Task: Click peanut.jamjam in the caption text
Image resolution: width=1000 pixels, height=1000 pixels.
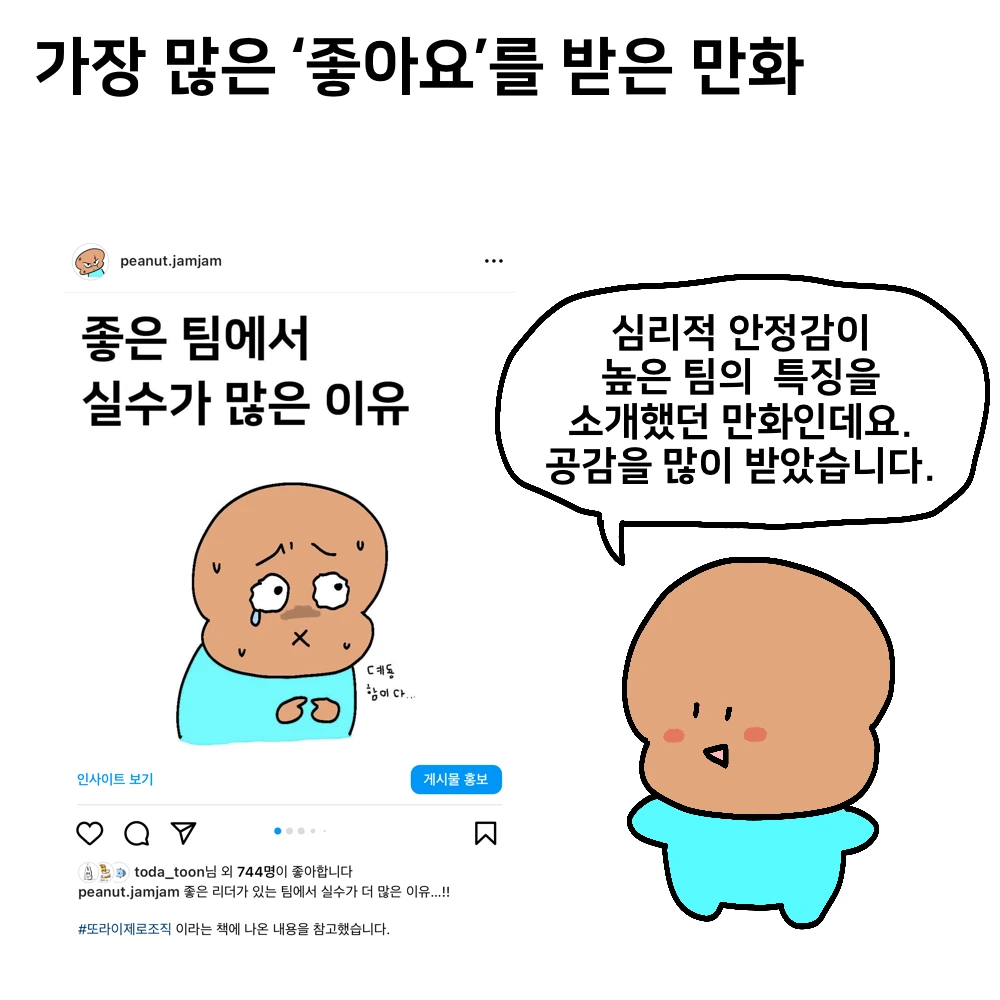Action: click(128, 892)
